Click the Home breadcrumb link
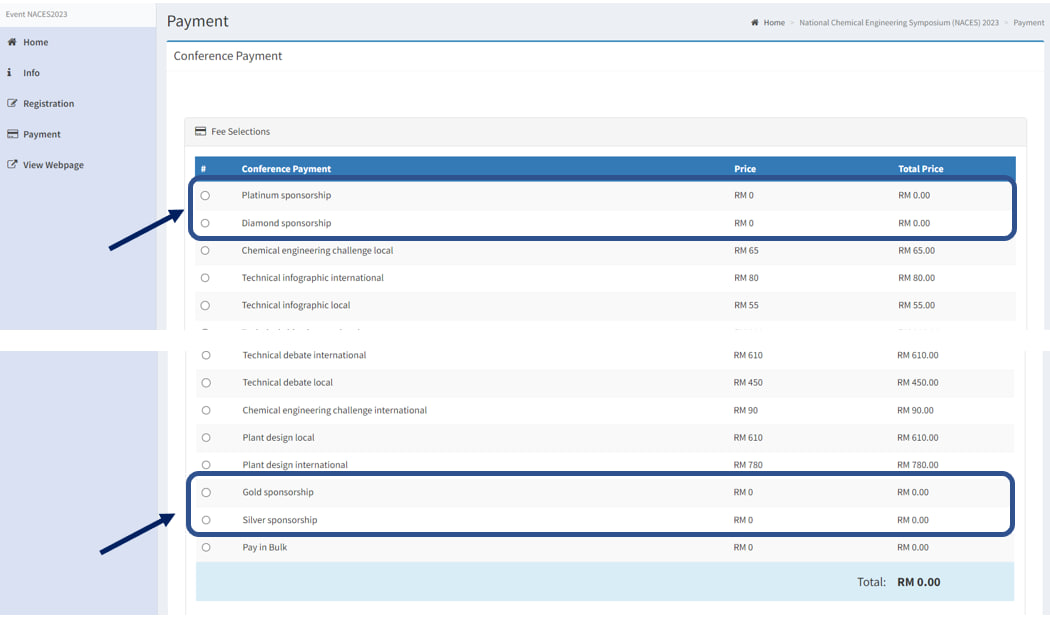 click(774, 22)
